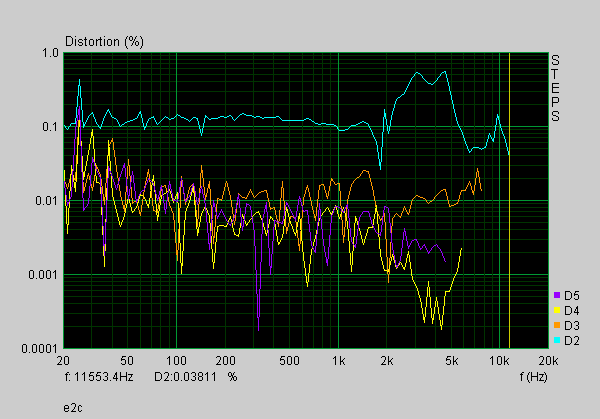Click the 0.1 y-axis tick label
Screen dimensions: 600x419
click(x=50, y=127)
